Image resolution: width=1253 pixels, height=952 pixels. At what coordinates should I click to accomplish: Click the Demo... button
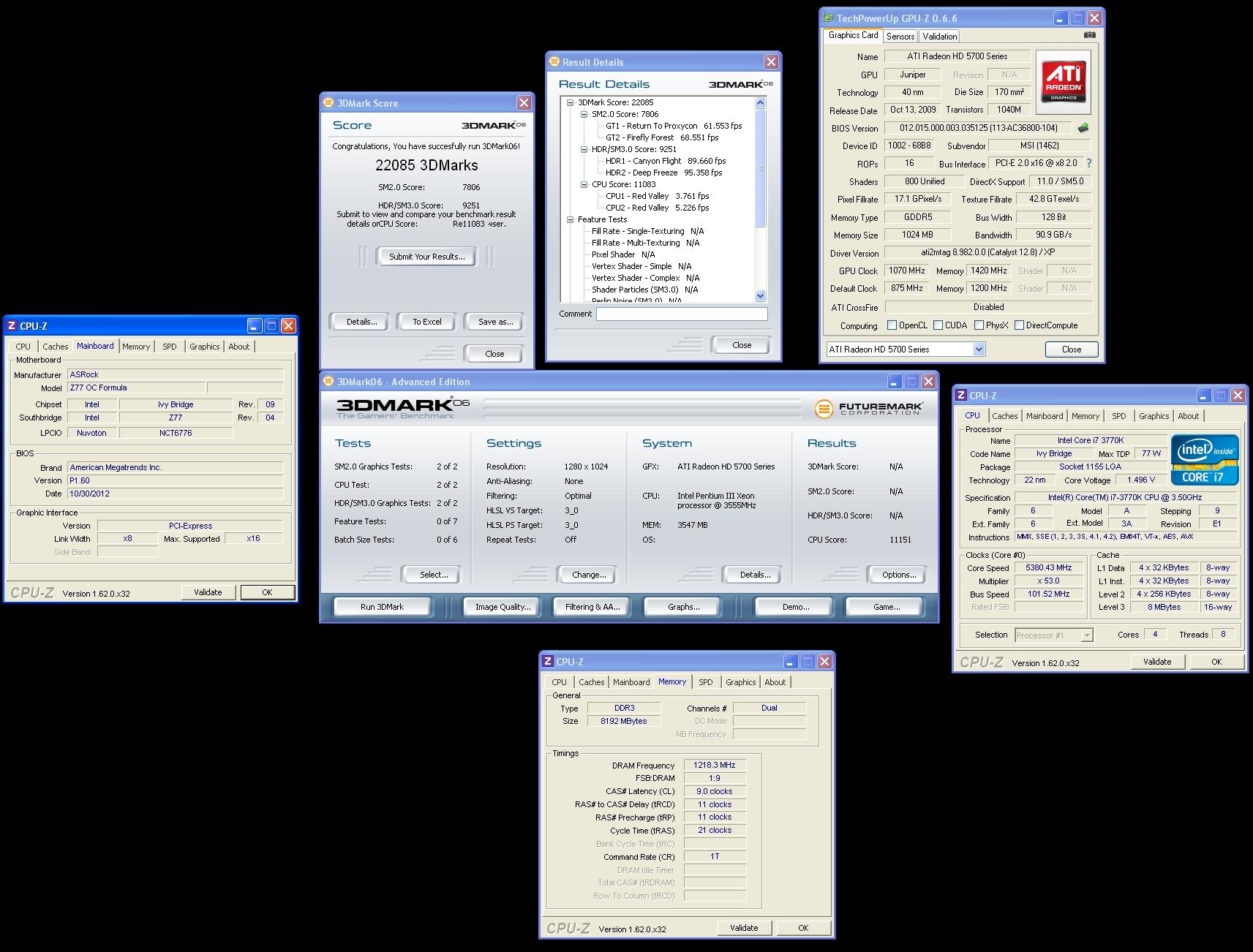coord(795,607)
